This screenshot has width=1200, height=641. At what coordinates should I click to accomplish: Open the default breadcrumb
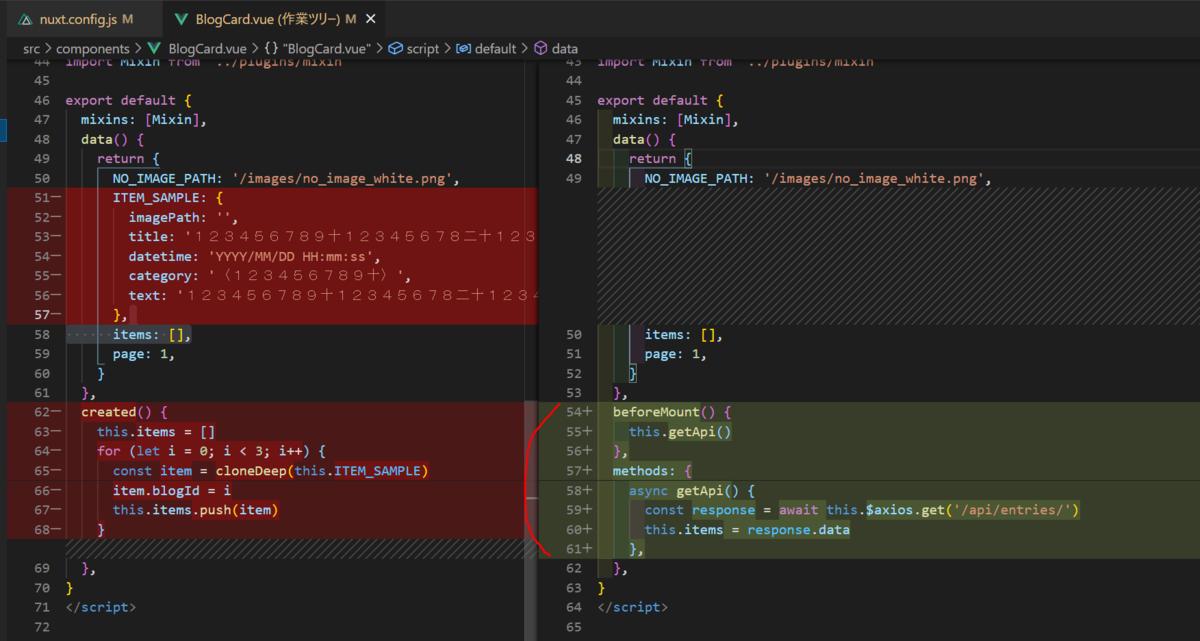tap(496, 48)
